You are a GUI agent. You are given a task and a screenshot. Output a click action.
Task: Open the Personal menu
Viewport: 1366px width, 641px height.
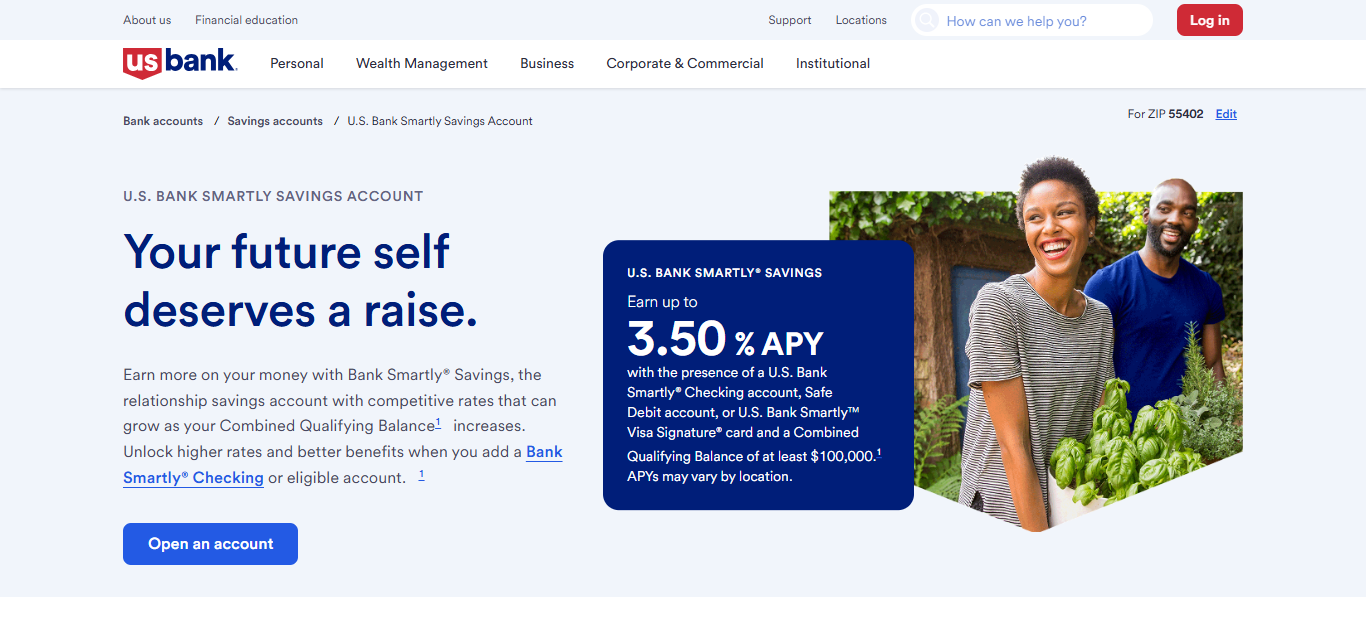point(297,63)
